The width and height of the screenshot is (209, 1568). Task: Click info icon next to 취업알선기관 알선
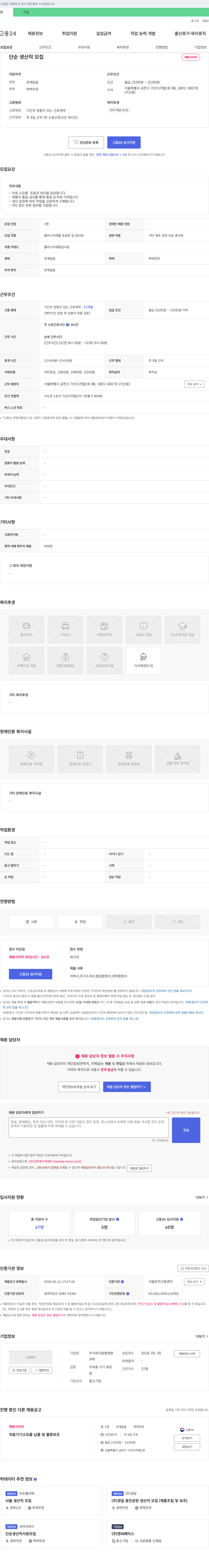click(x=118, y=1219)
